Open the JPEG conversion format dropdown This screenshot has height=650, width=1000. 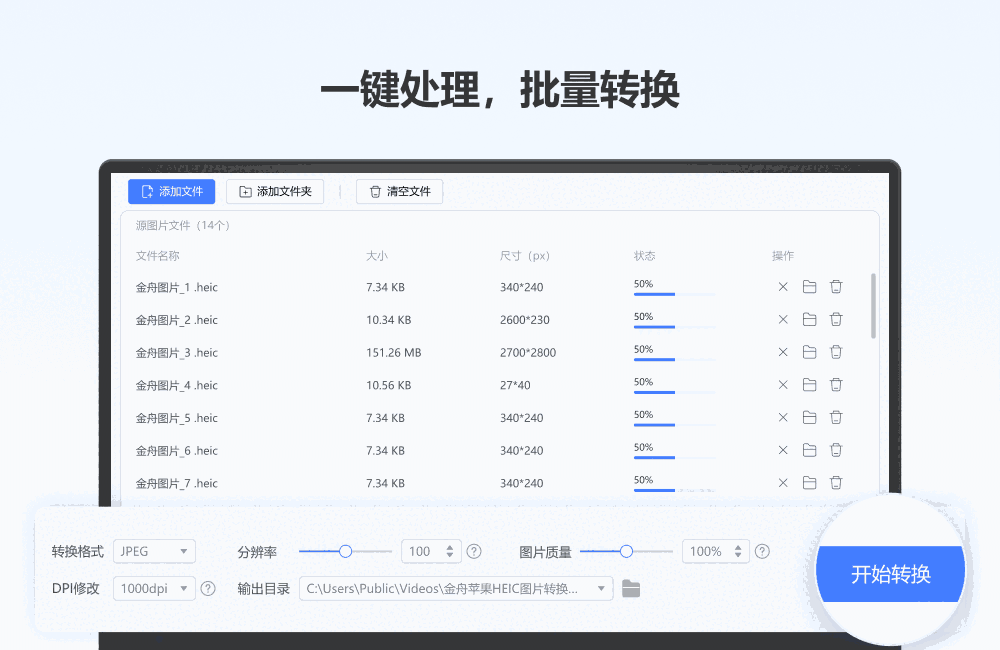click(x=154, y=551)
